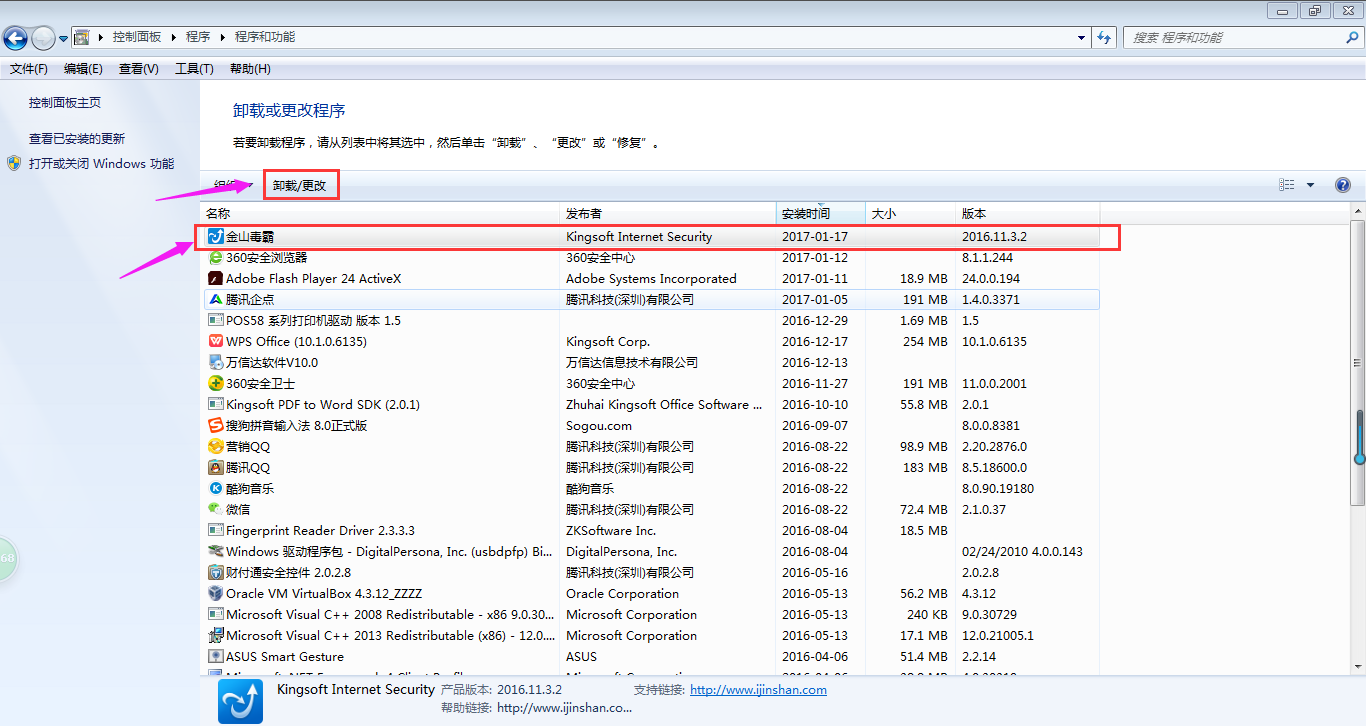Select version cell 8.0.90.19180

pyautogui.click(x=998, y=489)
